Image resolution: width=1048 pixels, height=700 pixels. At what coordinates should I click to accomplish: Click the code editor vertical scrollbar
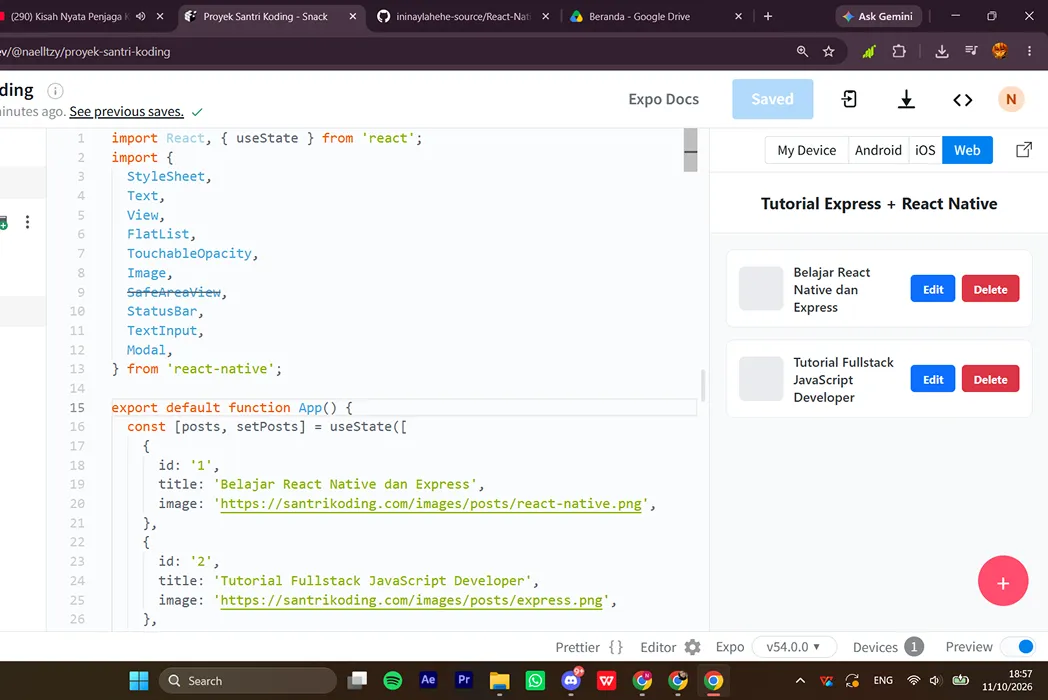(690, 150)
